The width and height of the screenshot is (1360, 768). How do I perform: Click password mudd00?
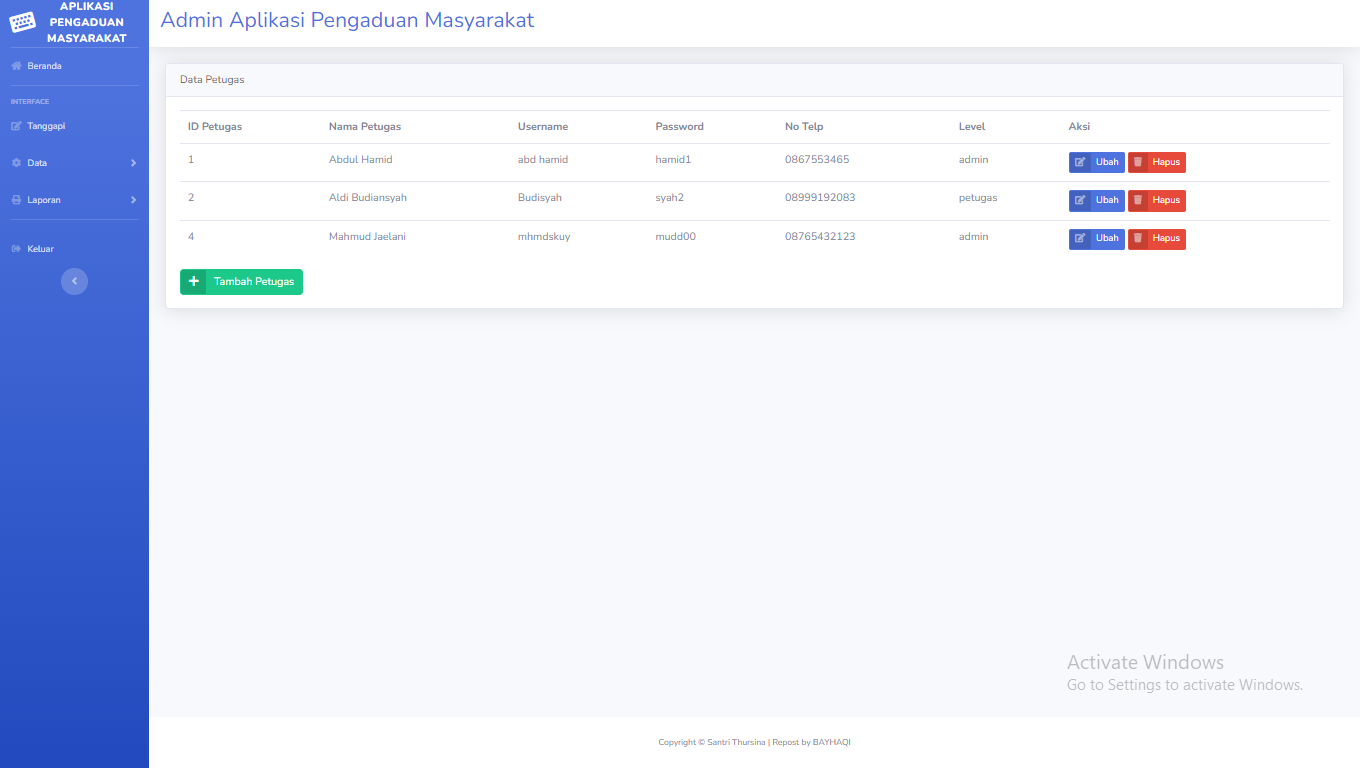pyautogui.click(x=676, y=237)
